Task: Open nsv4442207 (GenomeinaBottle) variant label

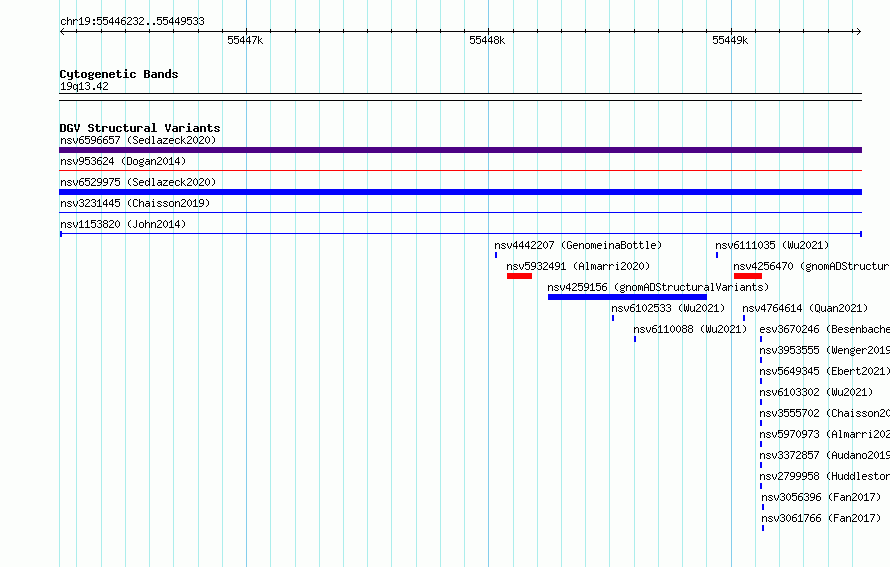Action: click(578, 245)
